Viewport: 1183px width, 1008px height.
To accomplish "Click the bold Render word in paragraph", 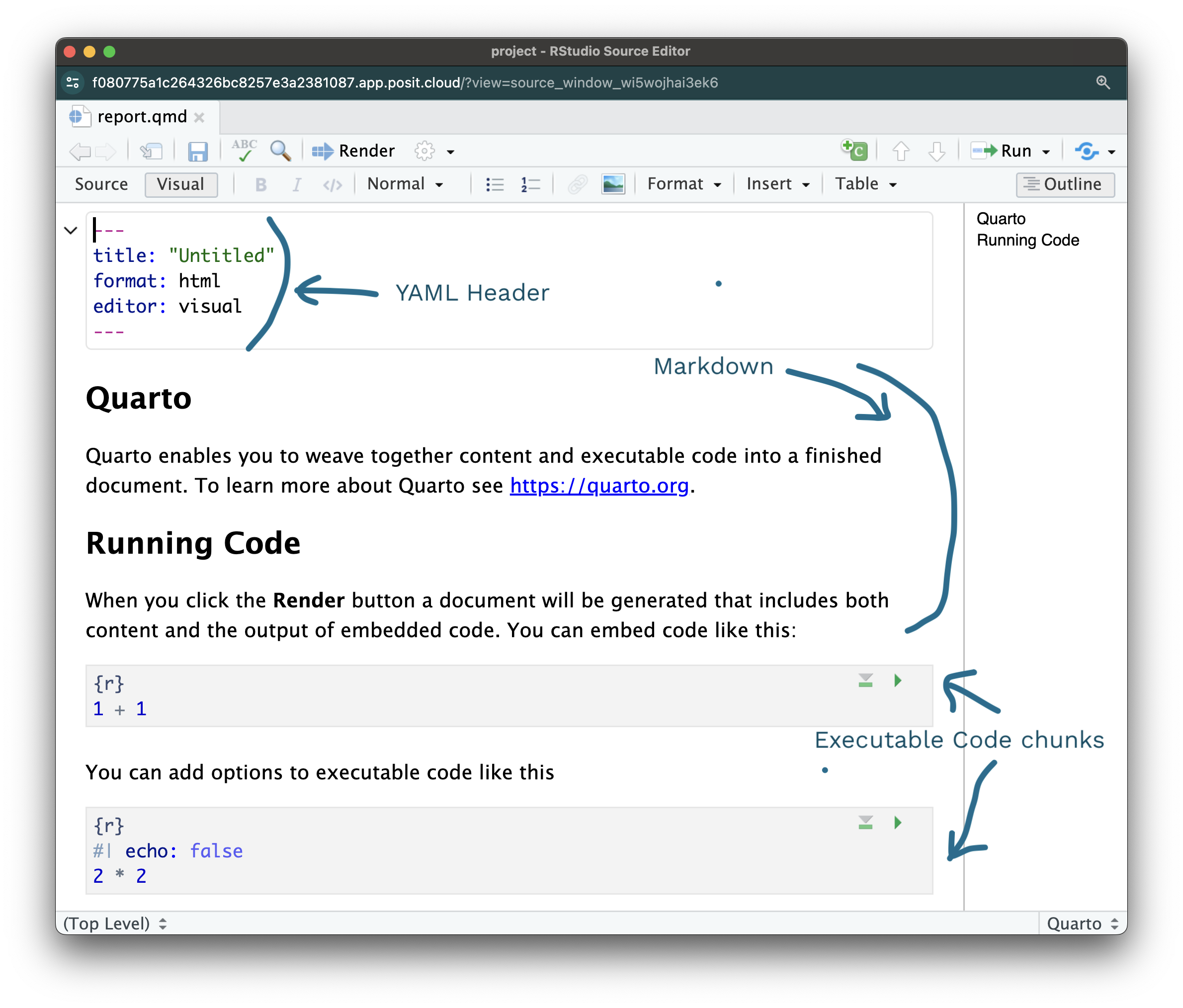I will (x=308, y=600).
